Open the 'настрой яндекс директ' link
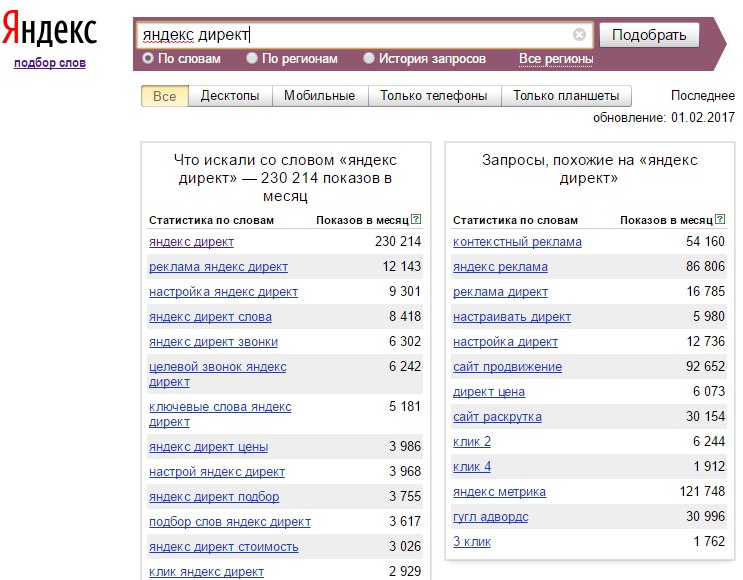The image size is (743, 580). point(217,472)
